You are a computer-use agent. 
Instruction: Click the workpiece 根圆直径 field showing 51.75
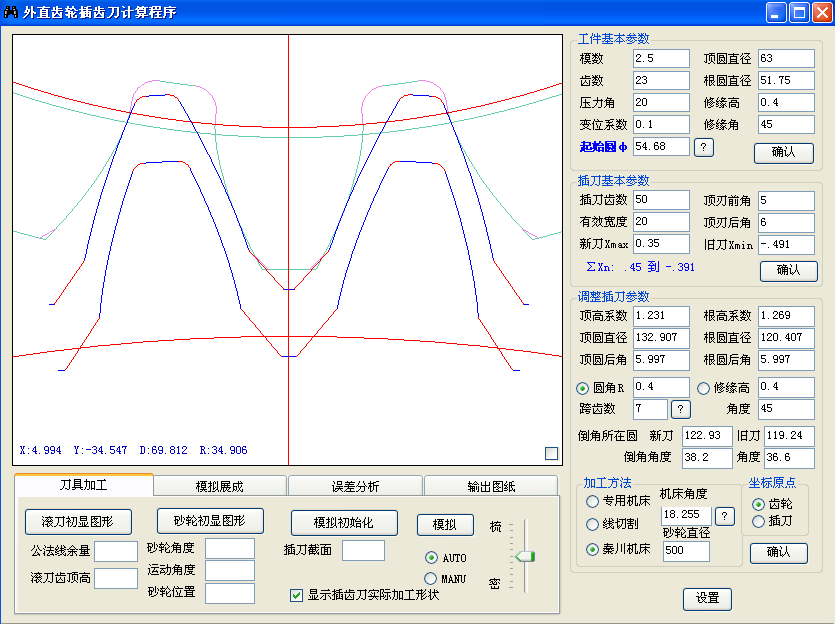coord(786,80)
